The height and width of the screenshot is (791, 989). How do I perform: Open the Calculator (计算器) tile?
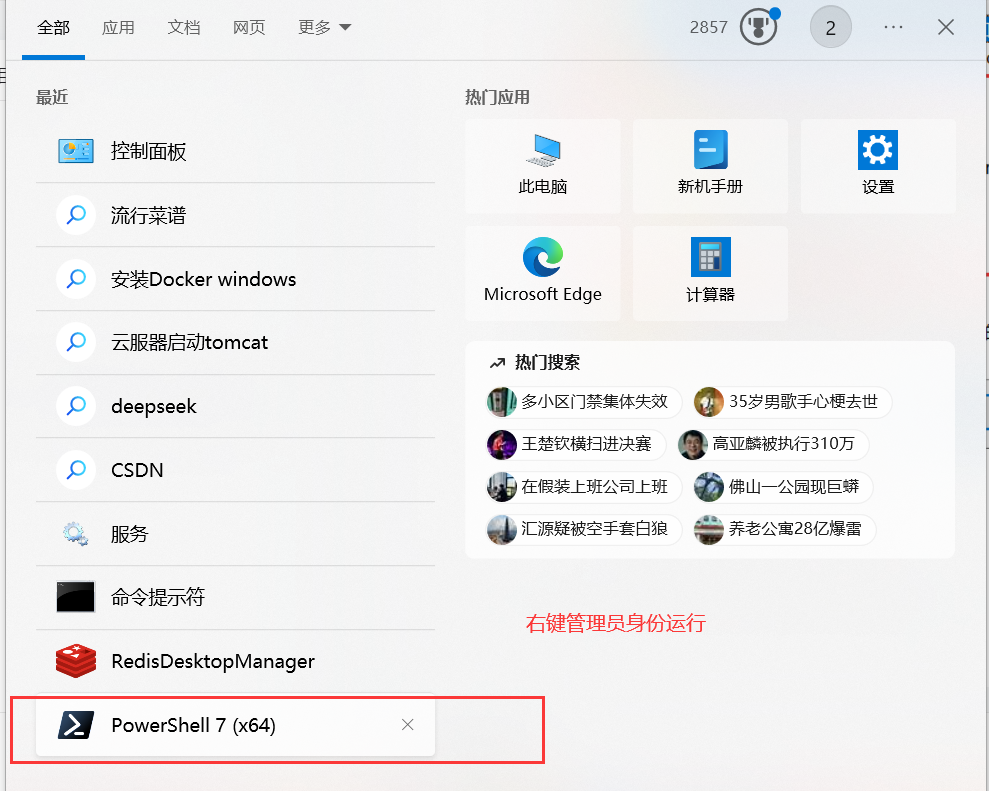point(710,273)
